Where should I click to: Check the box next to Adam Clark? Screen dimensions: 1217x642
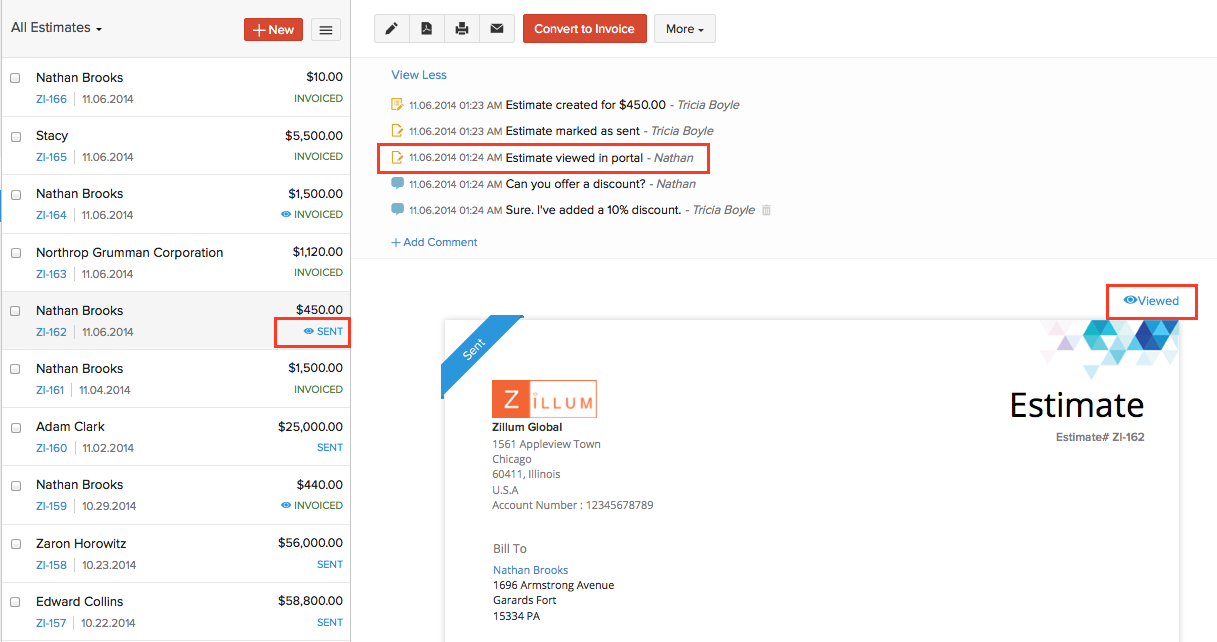pyautogui.click(x=16, y=428)
